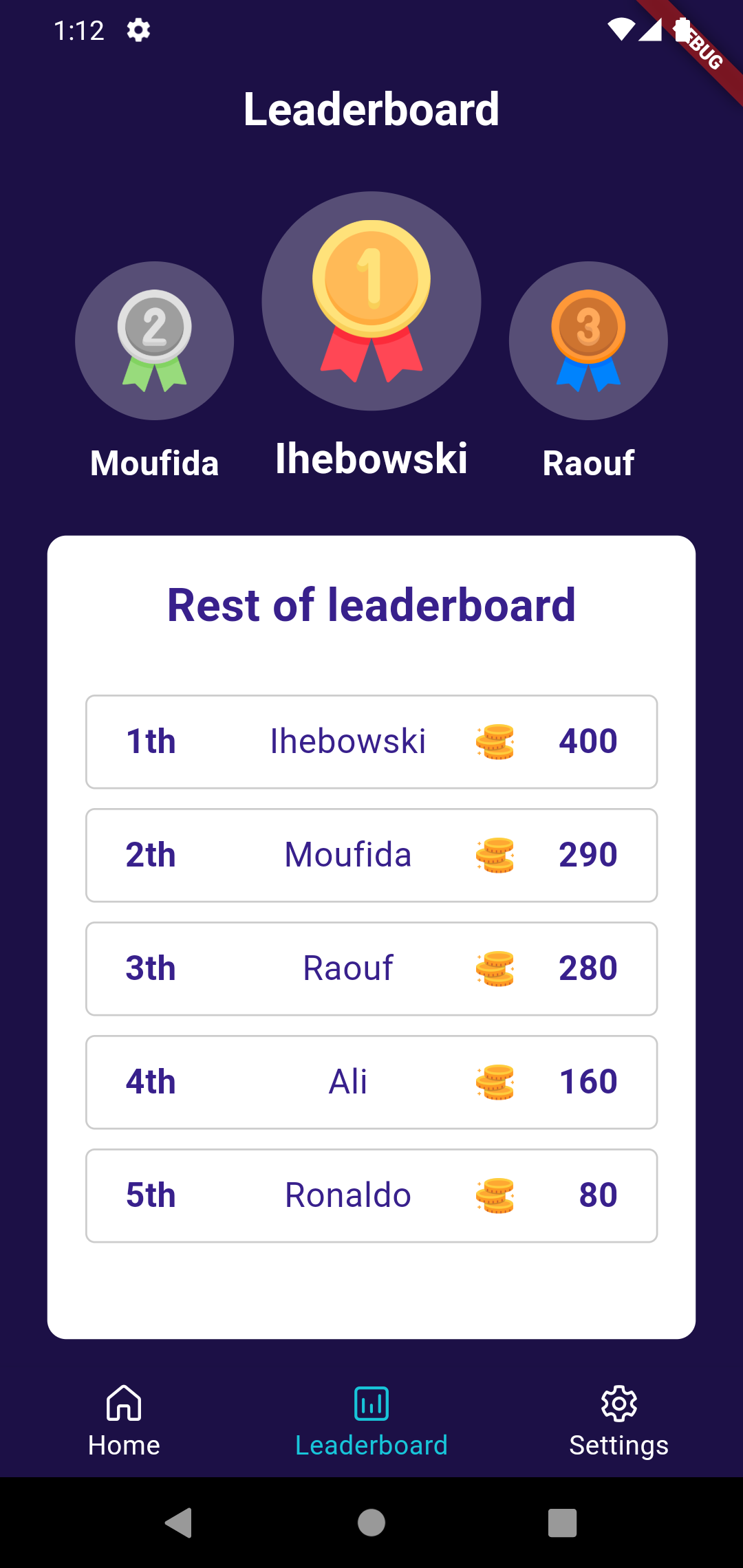Image resolution: width=743 pixels, height=1568 pixels.
Task: Tap the coins icon in Ronaldo's row
Action: (x=494, y=1195)
